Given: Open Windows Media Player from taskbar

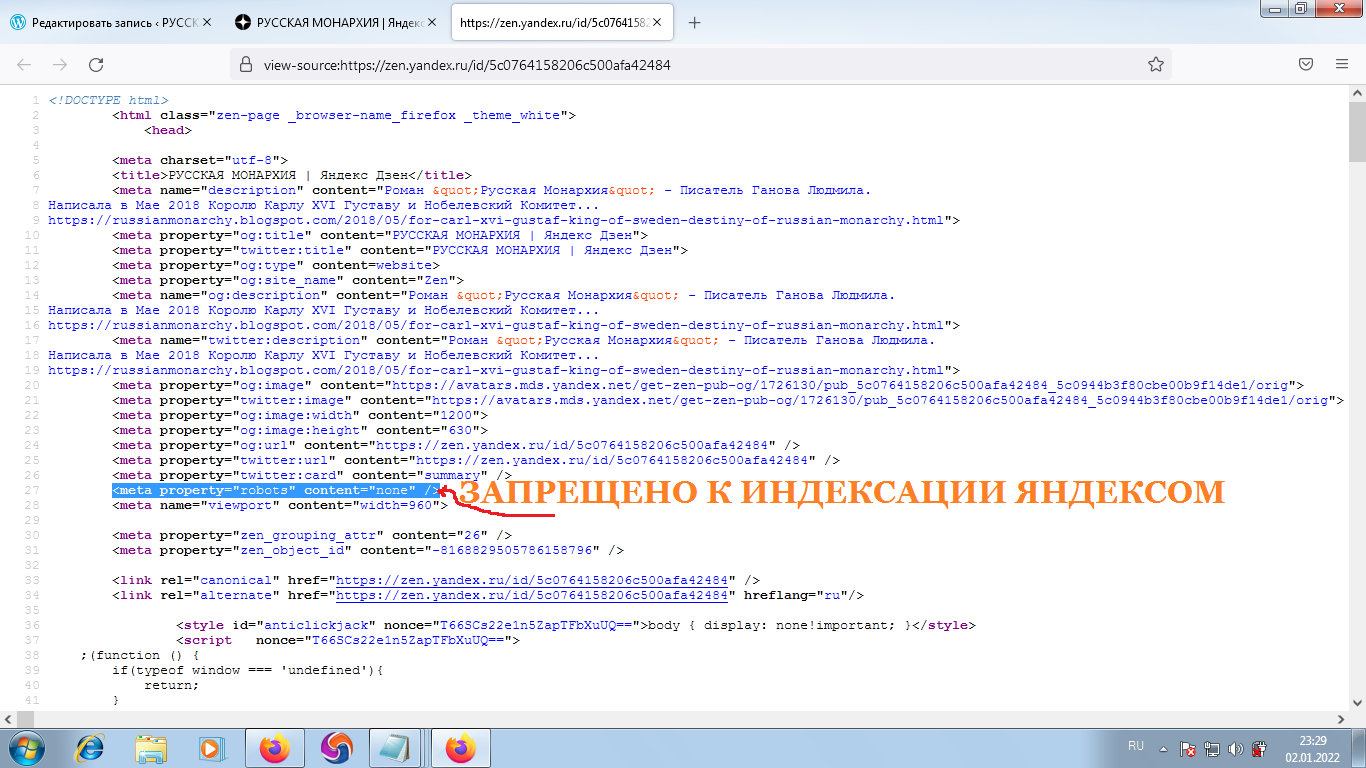Looking at the screenshot, I should (211, 747).
